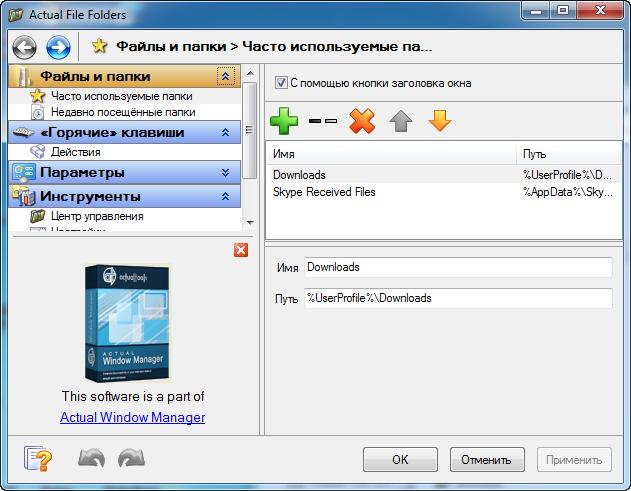Image resolution: width=631 pixels, height=491 pixels.
Task: Collapse the 'Инструменты' section
Action: tap(225, 196)
